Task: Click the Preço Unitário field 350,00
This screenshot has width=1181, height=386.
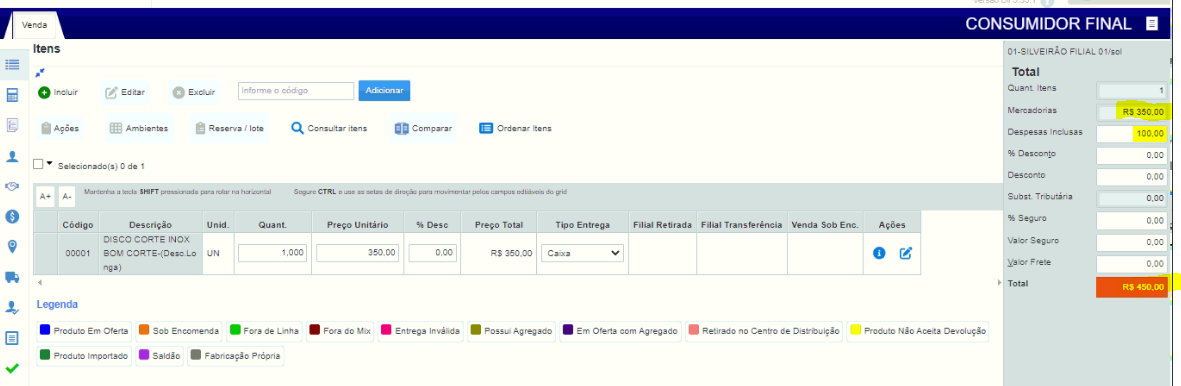Action: coord(357,253)
